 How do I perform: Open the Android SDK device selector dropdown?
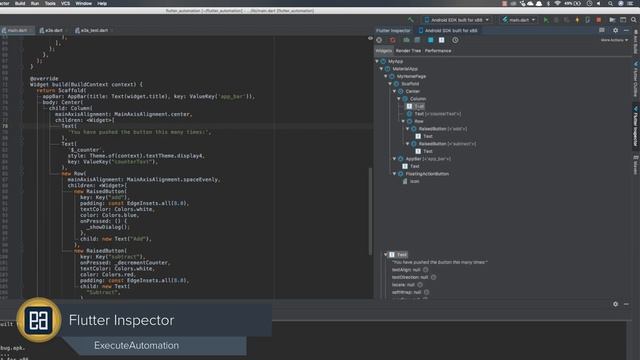tap(456, 20)
